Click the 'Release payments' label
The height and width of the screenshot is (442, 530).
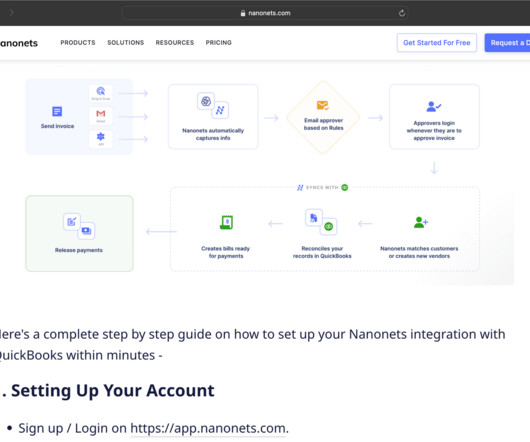tap(79, 250)
